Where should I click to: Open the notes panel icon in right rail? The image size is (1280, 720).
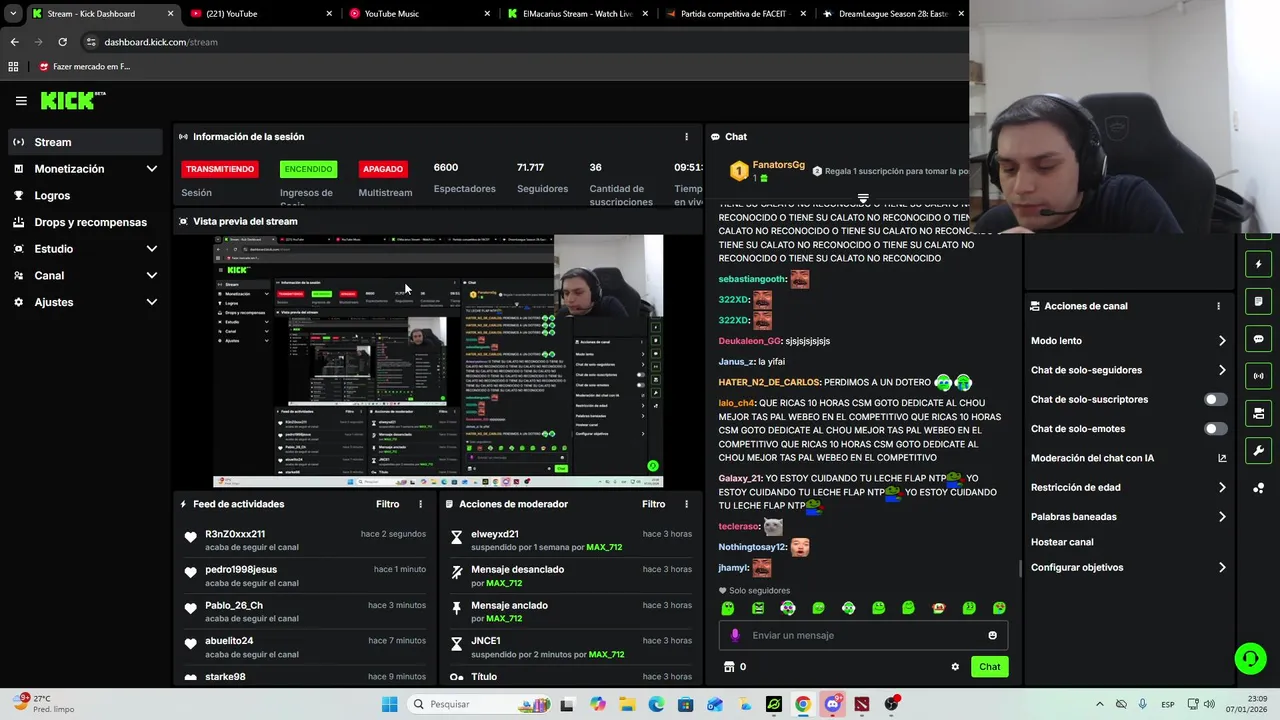click(x=1258, y=302)
